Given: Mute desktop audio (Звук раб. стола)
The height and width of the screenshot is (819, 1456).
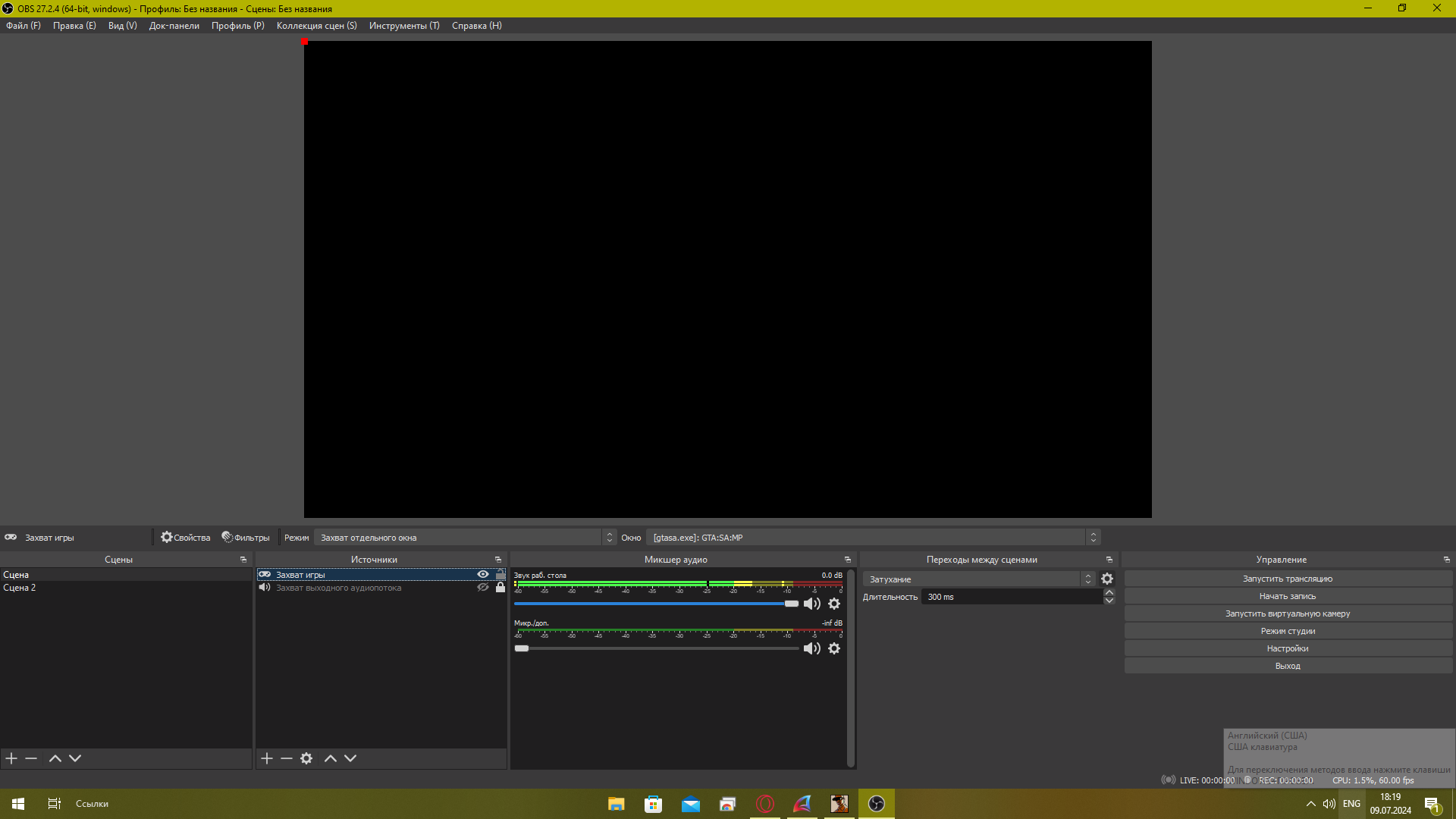Looking at the screenshot, I should [812, 604].
